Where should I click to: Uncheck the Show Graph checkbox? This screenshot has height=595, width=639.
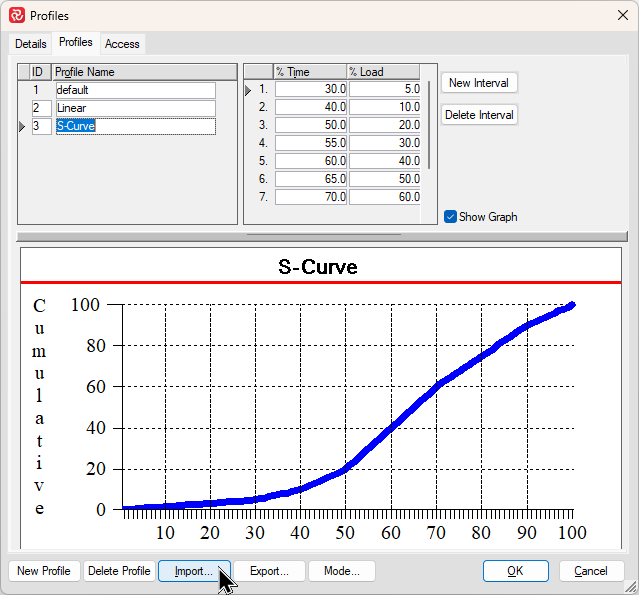click(x=451, y=217)
